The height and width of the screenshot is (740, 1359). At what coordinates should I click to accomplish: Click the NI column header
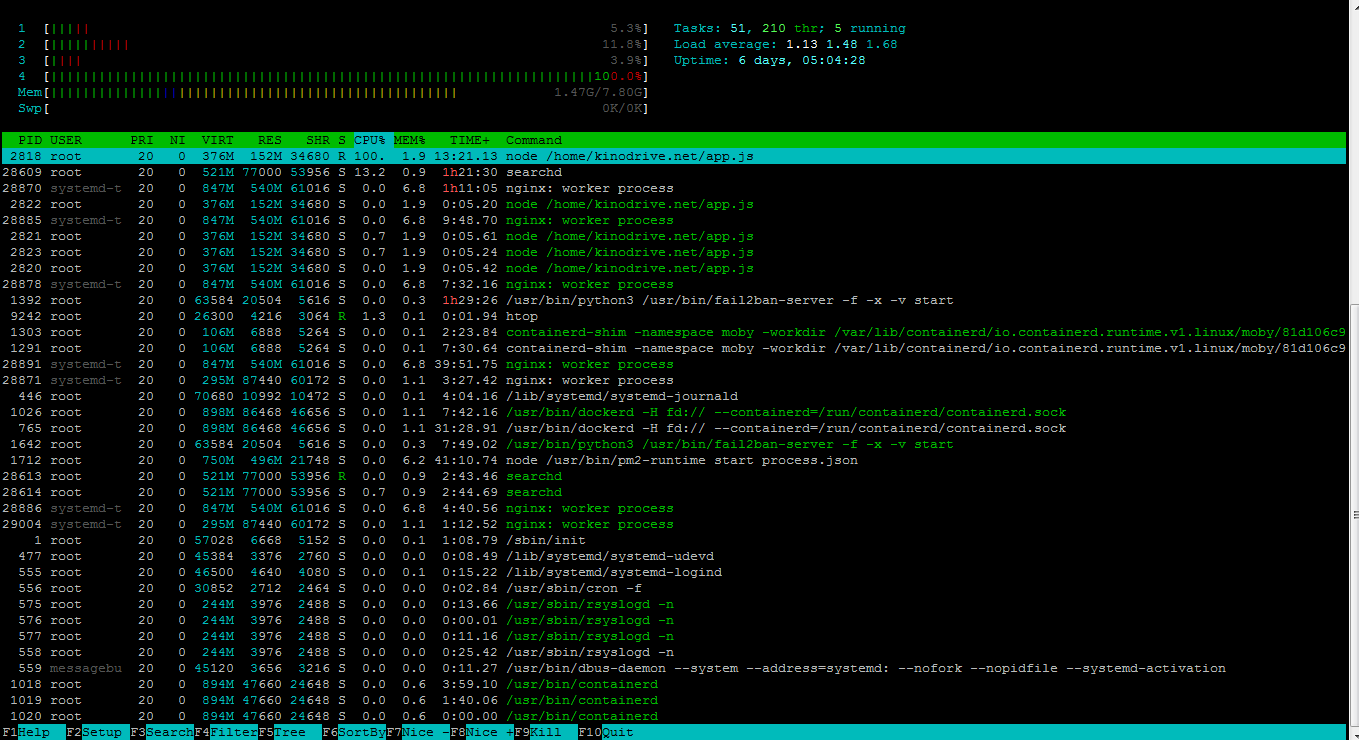(178, 140)
